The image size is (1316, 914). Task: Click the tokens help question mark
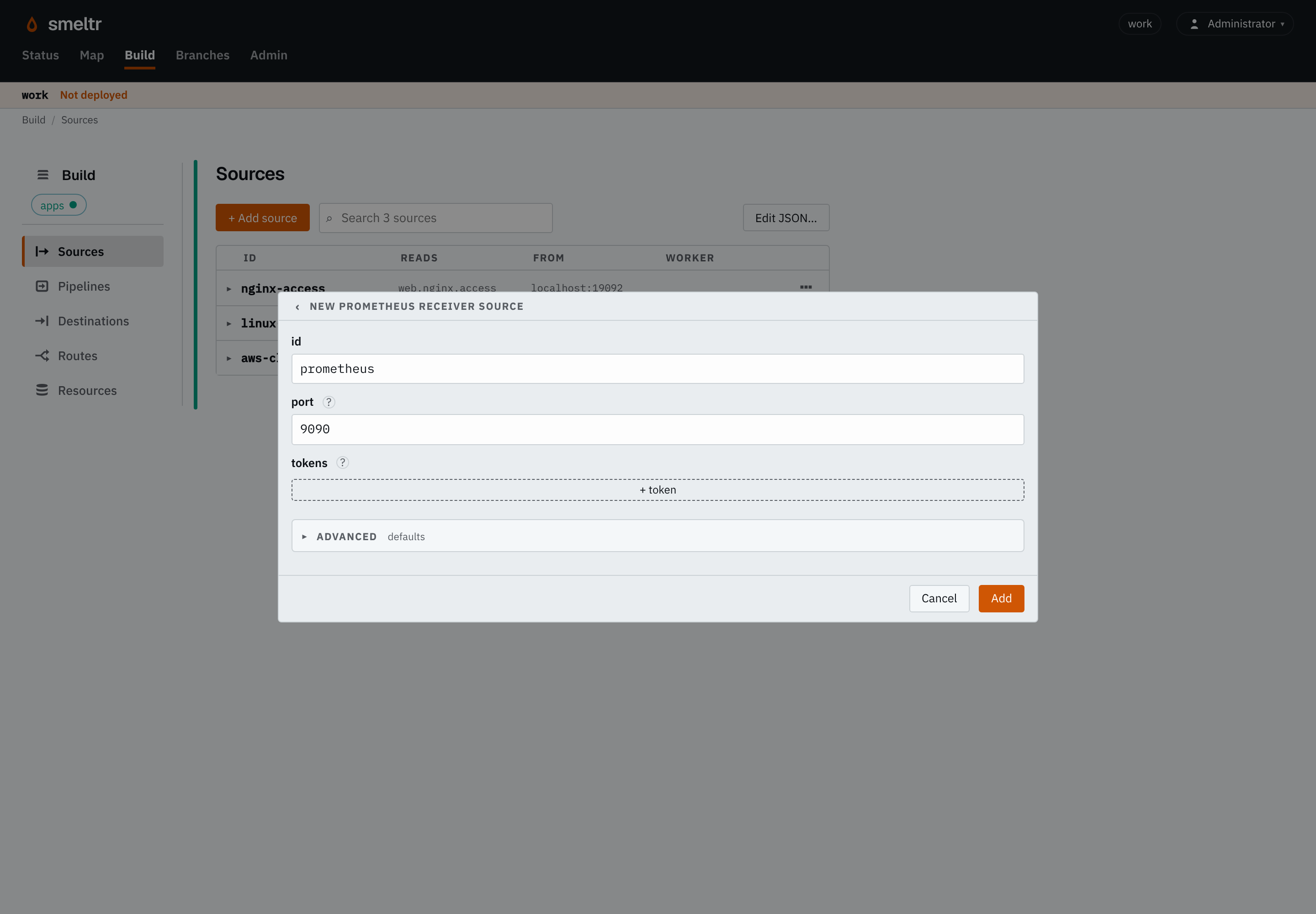[x=342, y=463]
